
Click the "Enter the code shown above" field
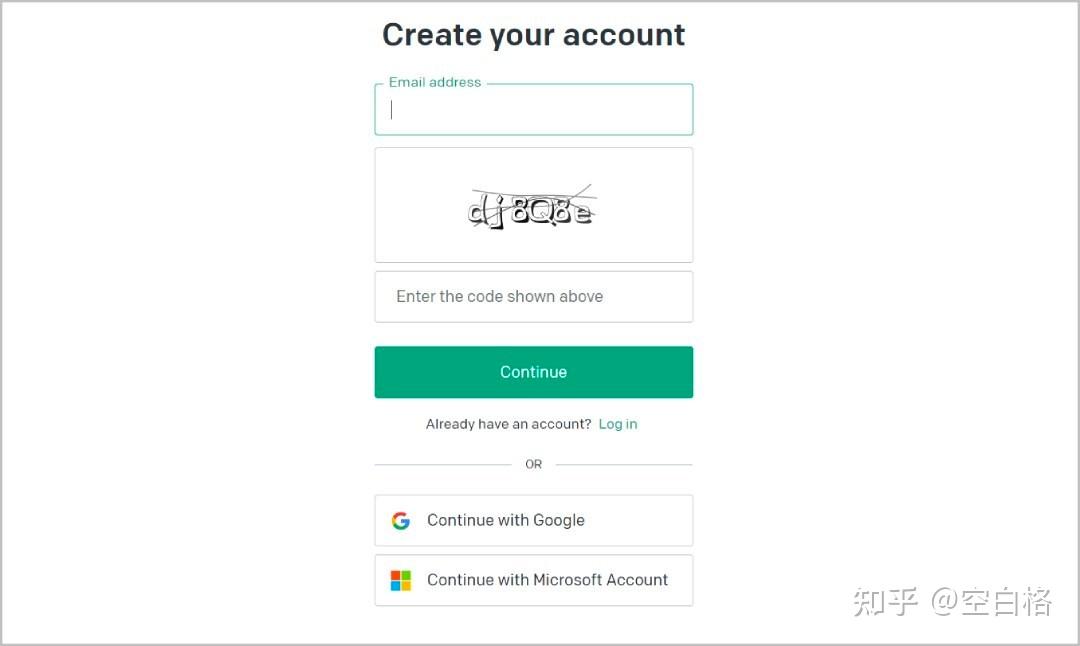[x=533, y=297]
